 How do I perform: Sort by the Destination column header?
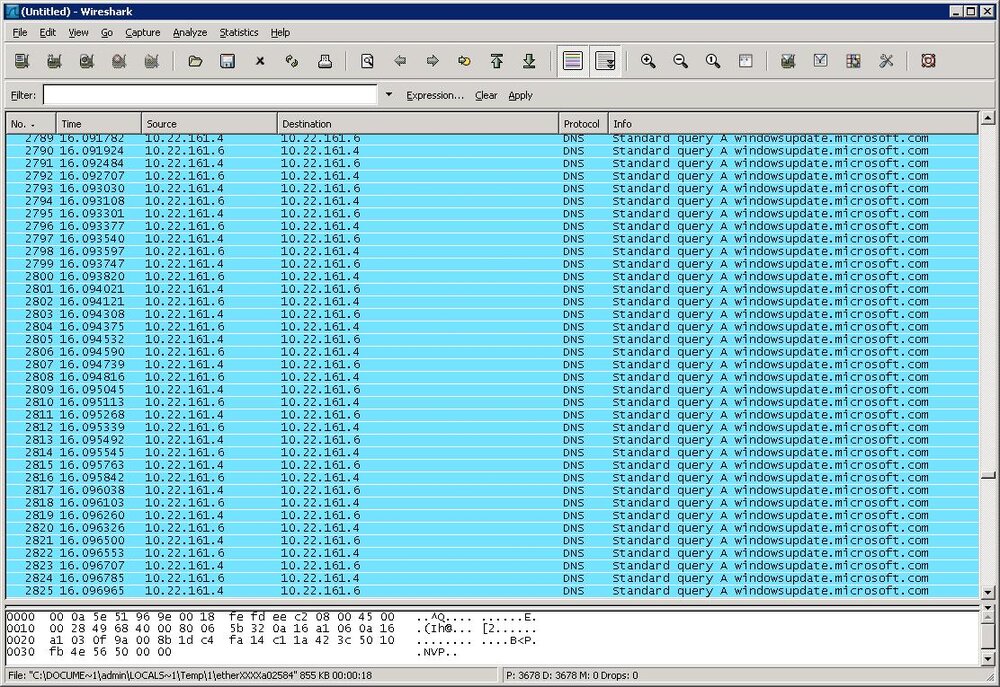click(x=418, y=124)
